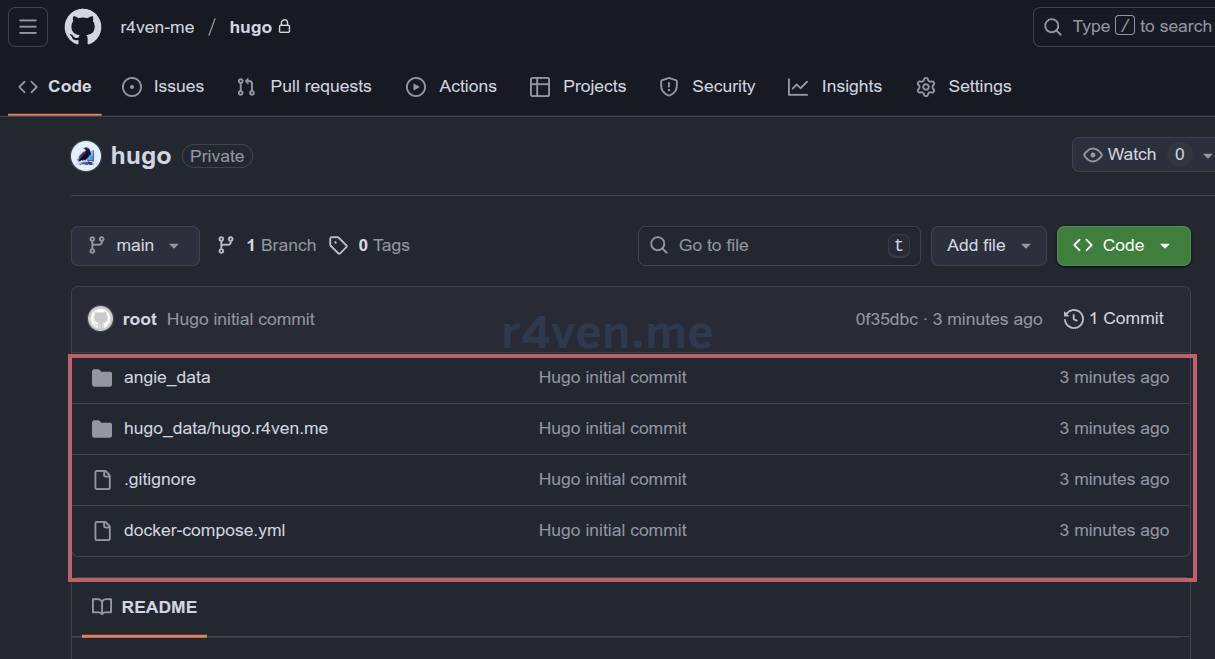Click the hugo repository avatar icon
Image resolution: width=1215 pixels, height=659 pixels.
(86, 156)
